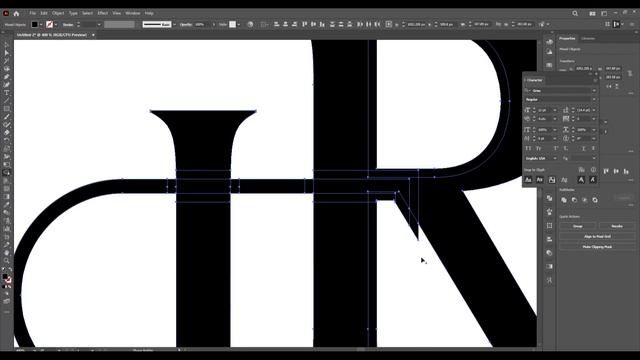Image resolution: width=640 pixels, height=360 pixels.
Task: Open the graphic style dropdown arrow
Action: pyautogui.click(x=239, y=24)
